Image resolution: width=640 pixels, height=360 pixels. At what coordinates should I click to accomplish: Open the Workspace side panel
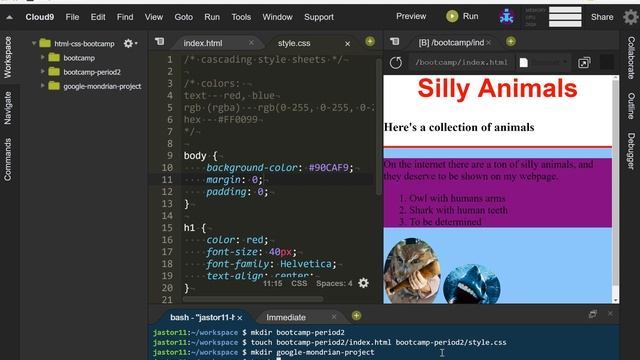coord(8,57)
